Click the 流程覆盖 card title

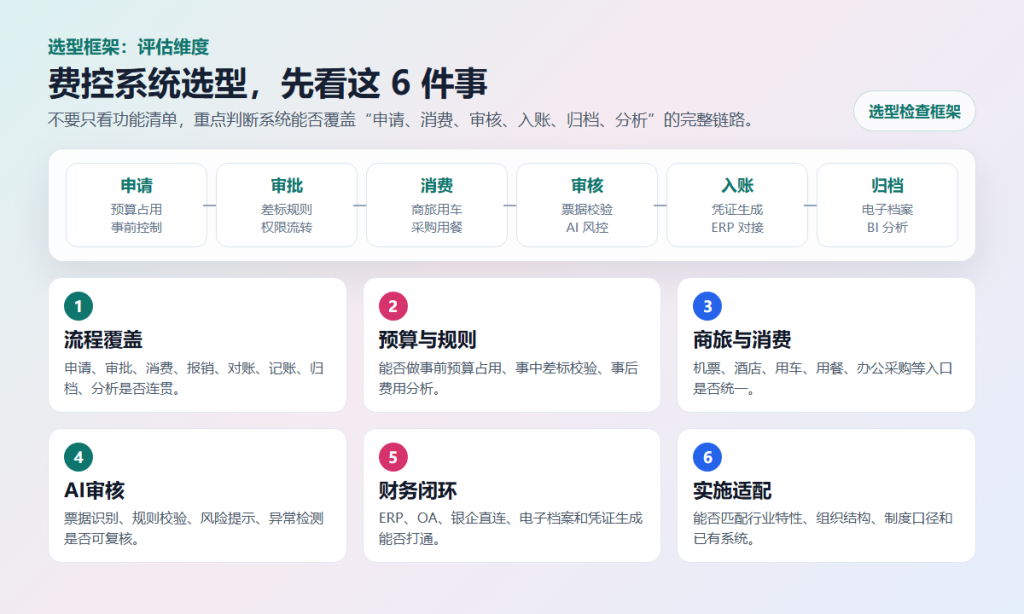coord(103,340)
